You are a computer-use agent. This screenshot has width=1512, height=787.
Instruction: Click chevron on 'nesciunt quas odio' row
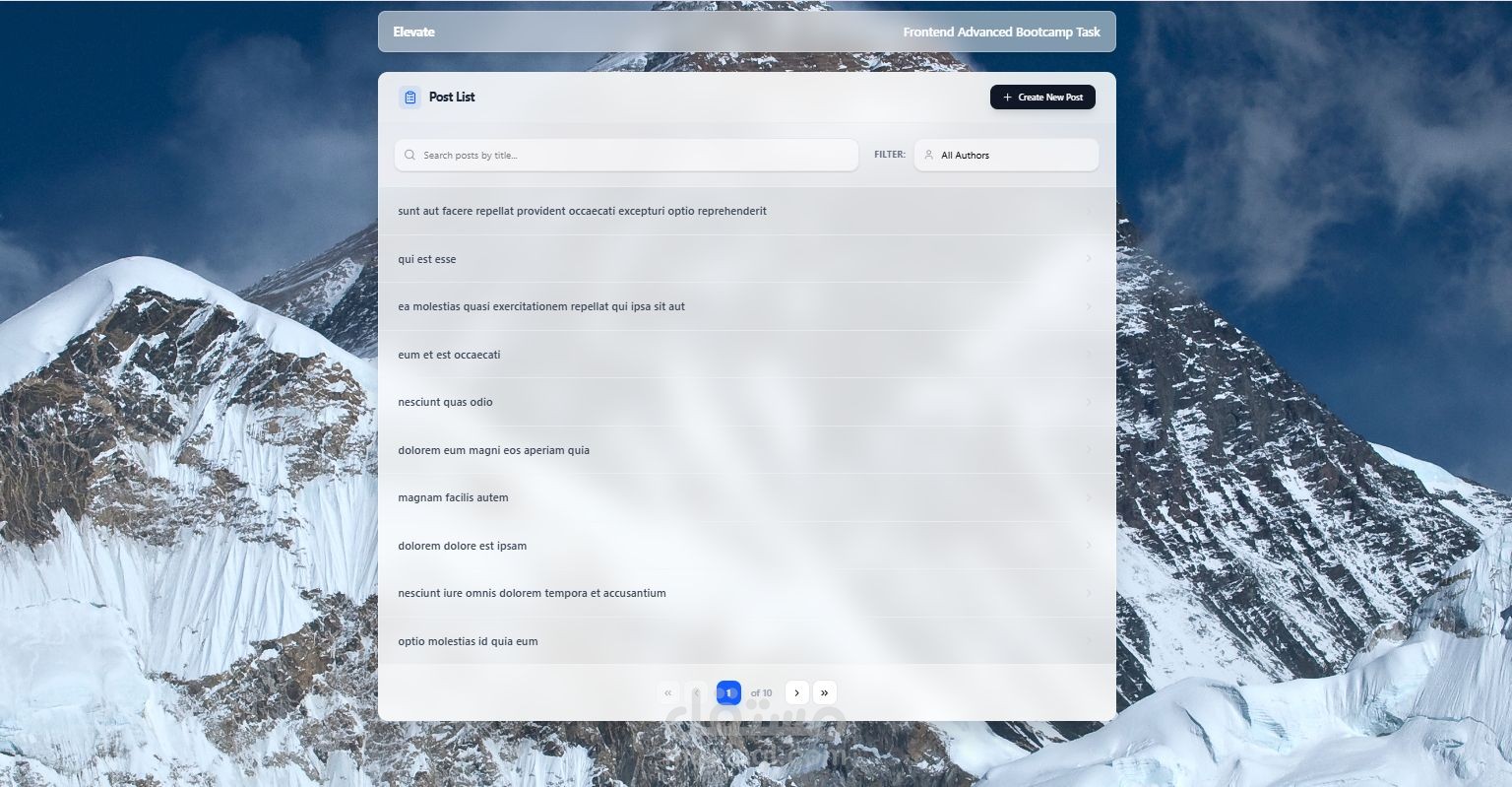pyautogui.click(x=1089, y=402)
